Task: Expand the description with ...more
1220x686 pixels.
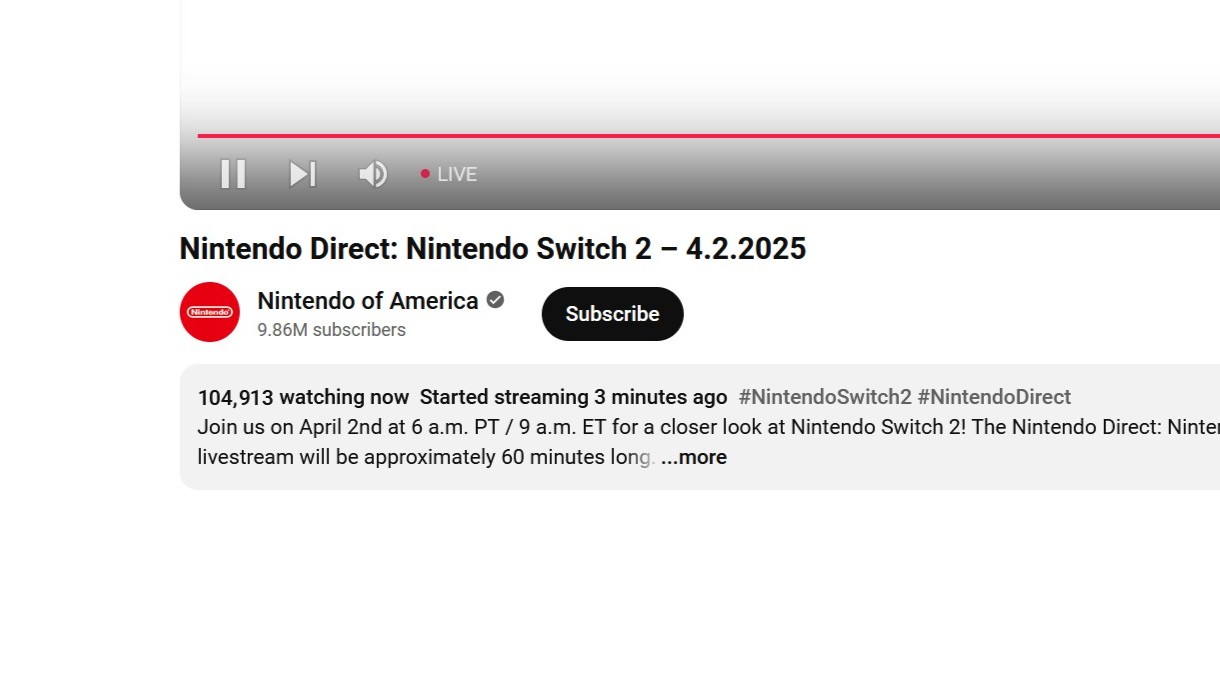Action: click(694, 457)
